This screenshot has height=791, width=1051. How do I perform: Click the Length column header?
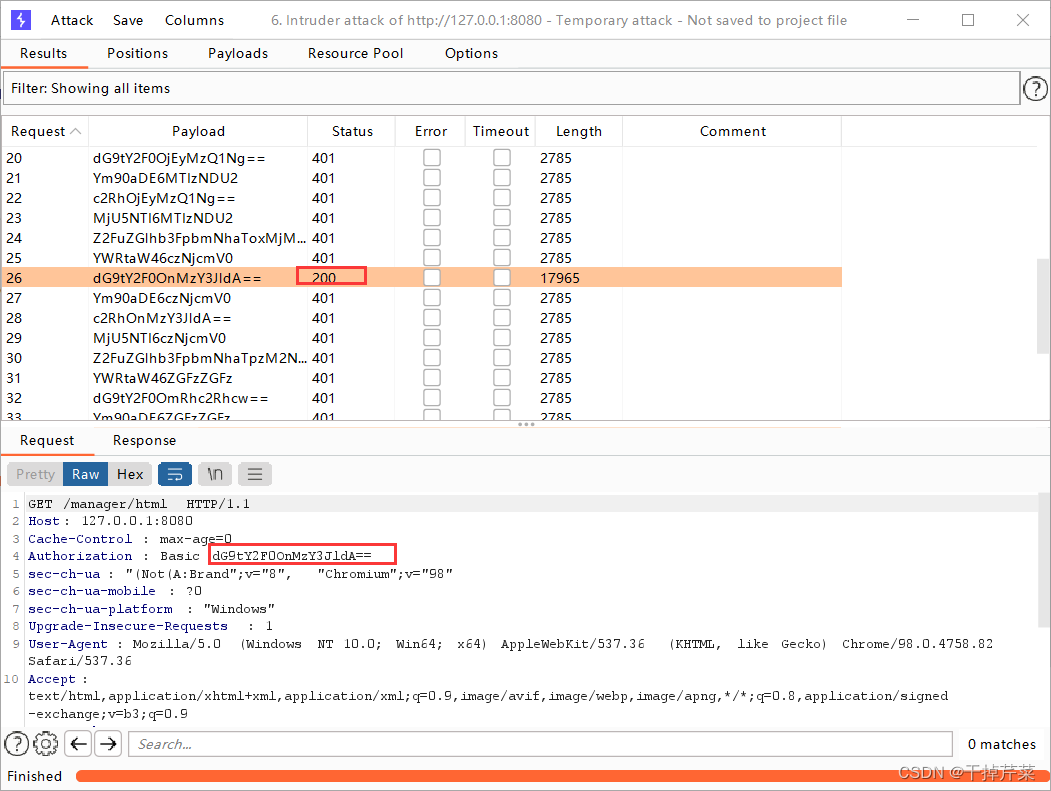578,131
